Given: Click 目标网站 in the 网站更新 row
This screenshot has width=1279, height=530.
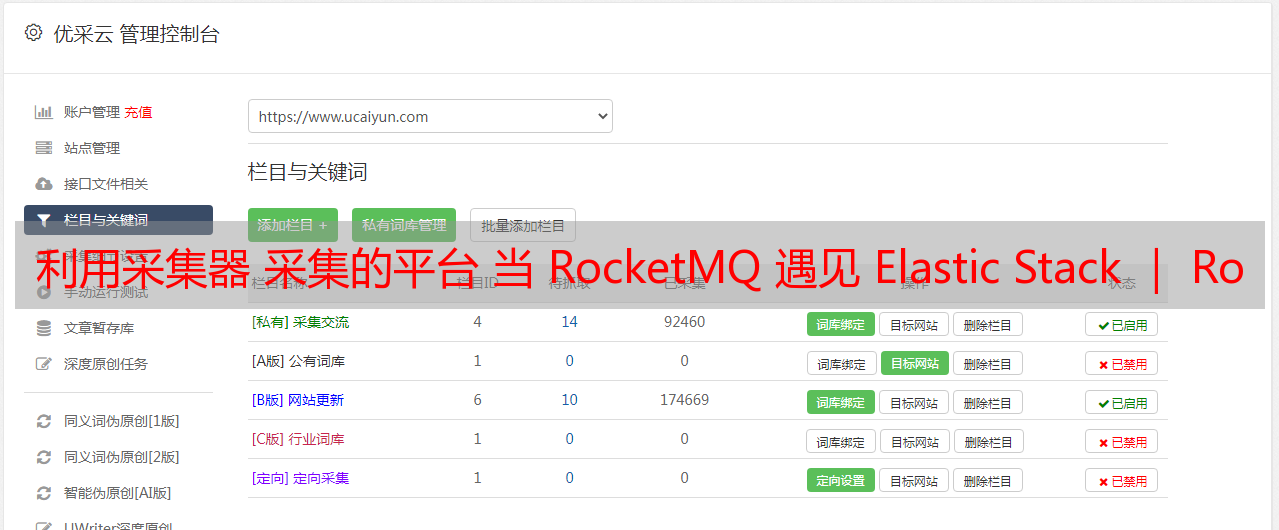Looking at the screenshot, I should [x=914, y=402].
